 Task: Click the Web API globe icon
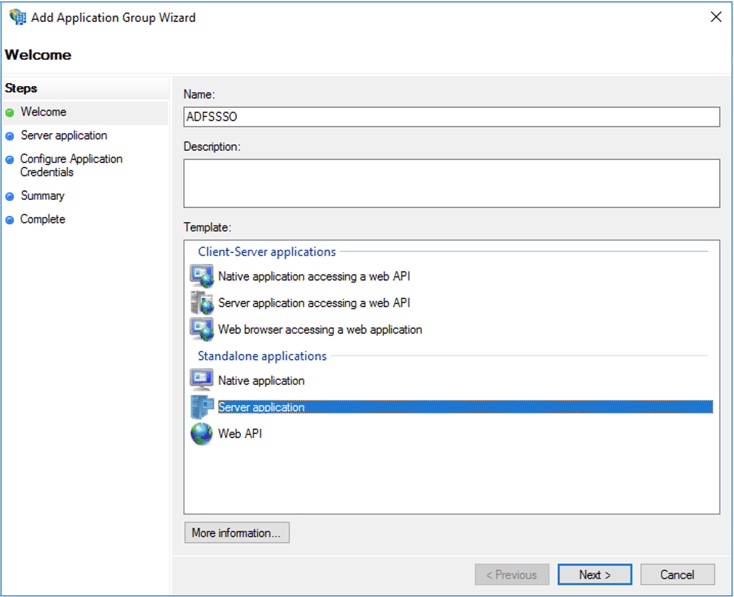pos(201,434)
